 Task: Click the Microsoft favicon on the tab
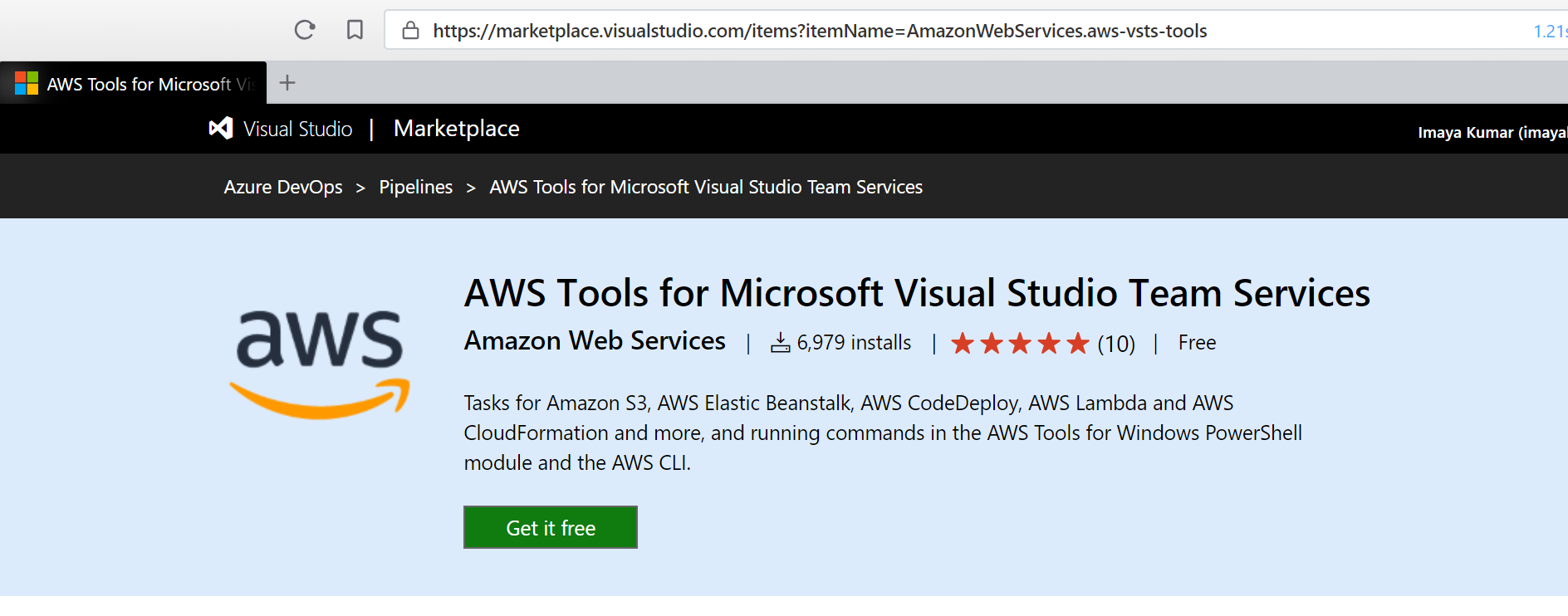27,83
